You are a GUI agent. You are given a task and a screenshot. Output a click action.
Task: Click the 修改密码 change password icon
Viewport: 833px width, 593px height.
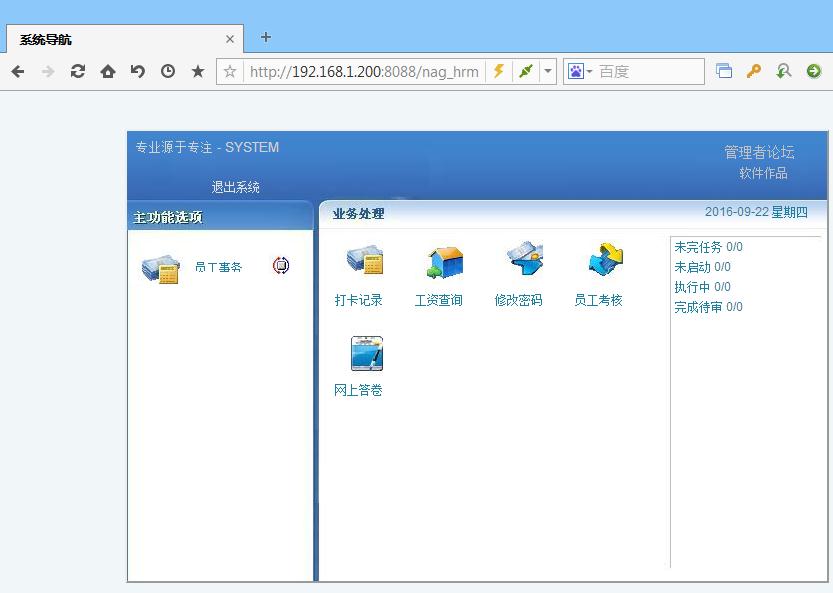click(x=524, y=260)
